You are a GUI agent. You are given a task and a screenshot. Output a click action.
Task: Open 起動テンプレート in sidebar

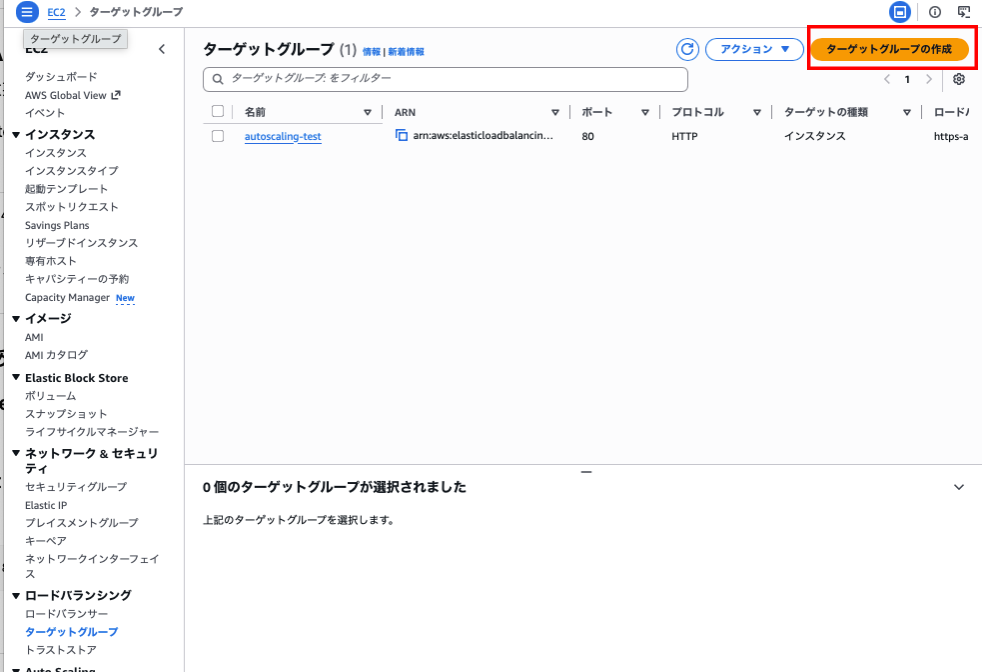(66, 189)
